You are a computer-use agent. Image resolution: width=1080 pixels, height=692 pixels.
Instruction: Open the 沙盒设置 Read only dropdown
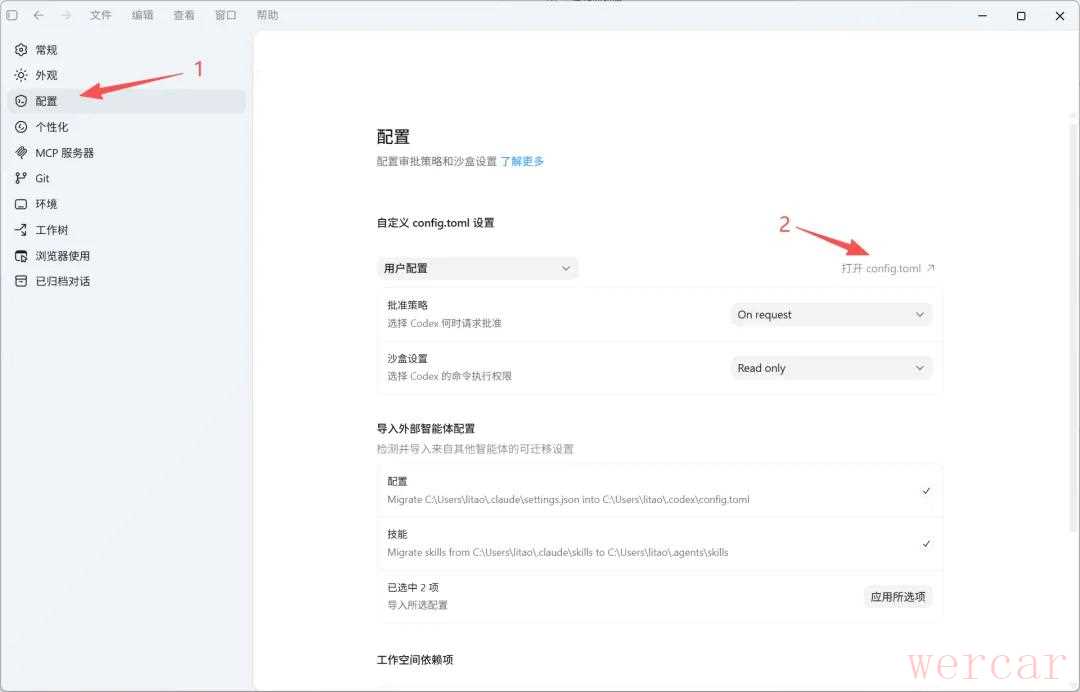(x=831, y=368)
